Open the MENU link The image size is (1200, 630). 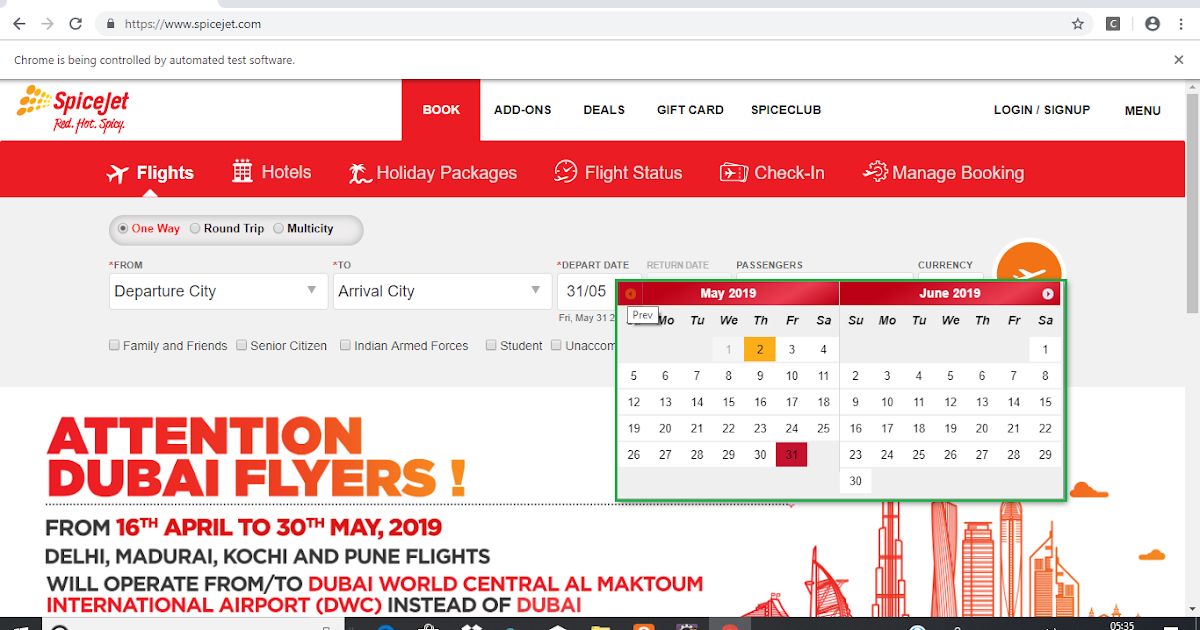1143,111
